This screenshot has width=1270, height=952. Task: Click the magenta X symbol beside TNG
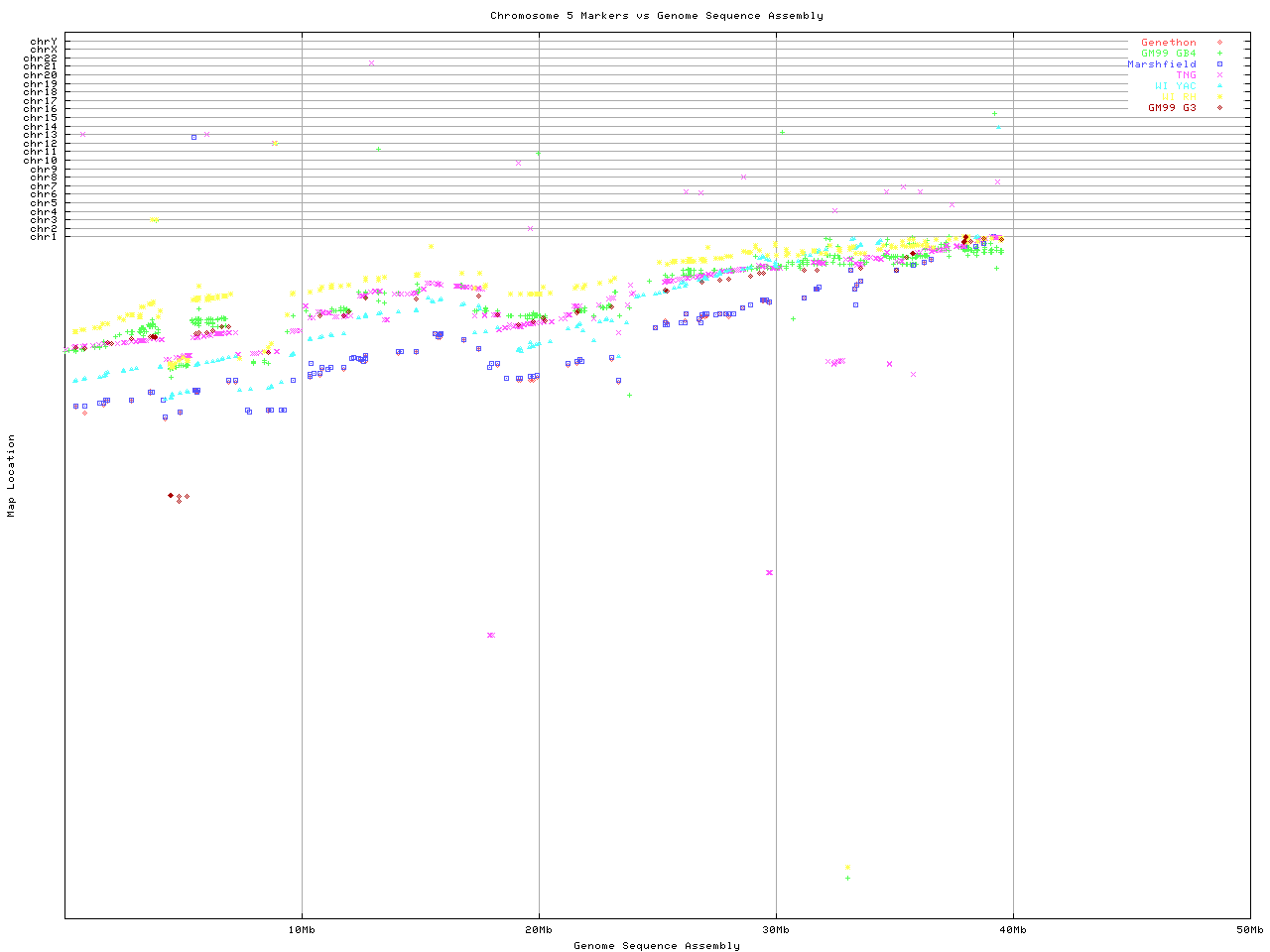1219,75
